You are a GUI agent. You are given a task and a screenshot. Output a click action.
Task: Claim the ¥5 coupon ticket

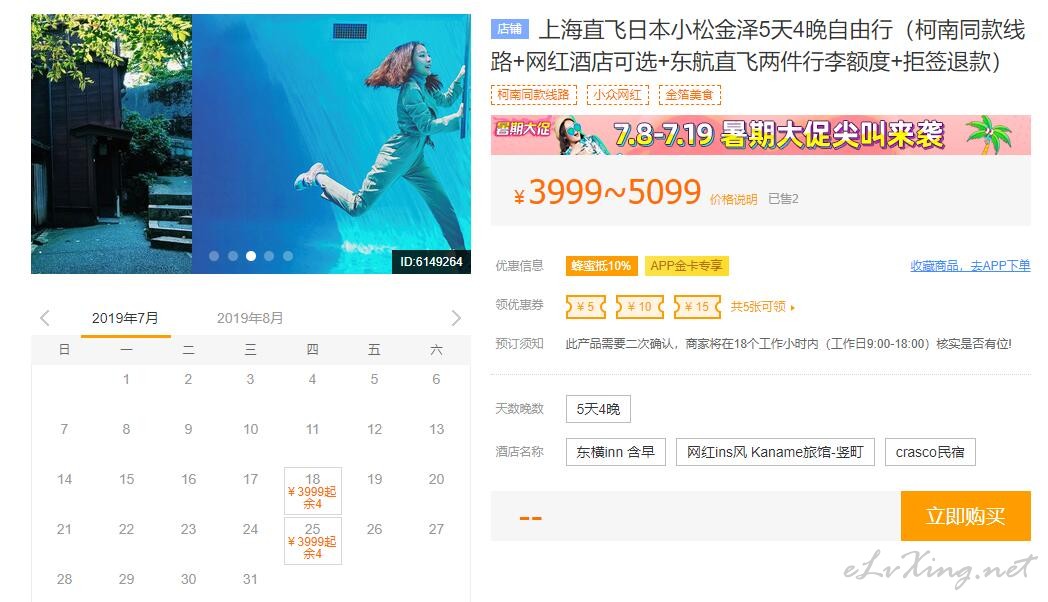point(585,307)
